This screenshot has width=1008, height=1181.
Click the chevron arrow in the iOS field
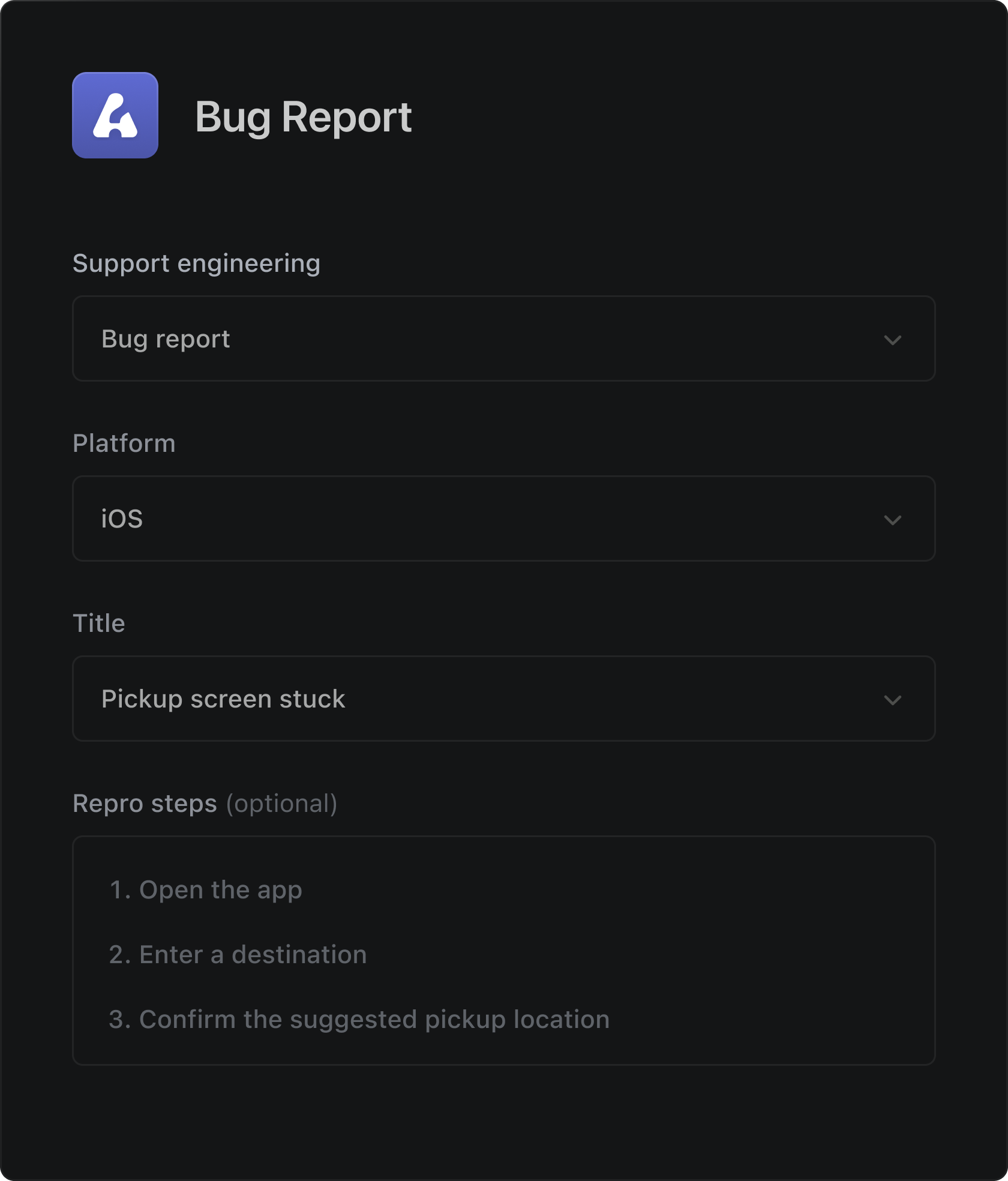pos(892,520)
